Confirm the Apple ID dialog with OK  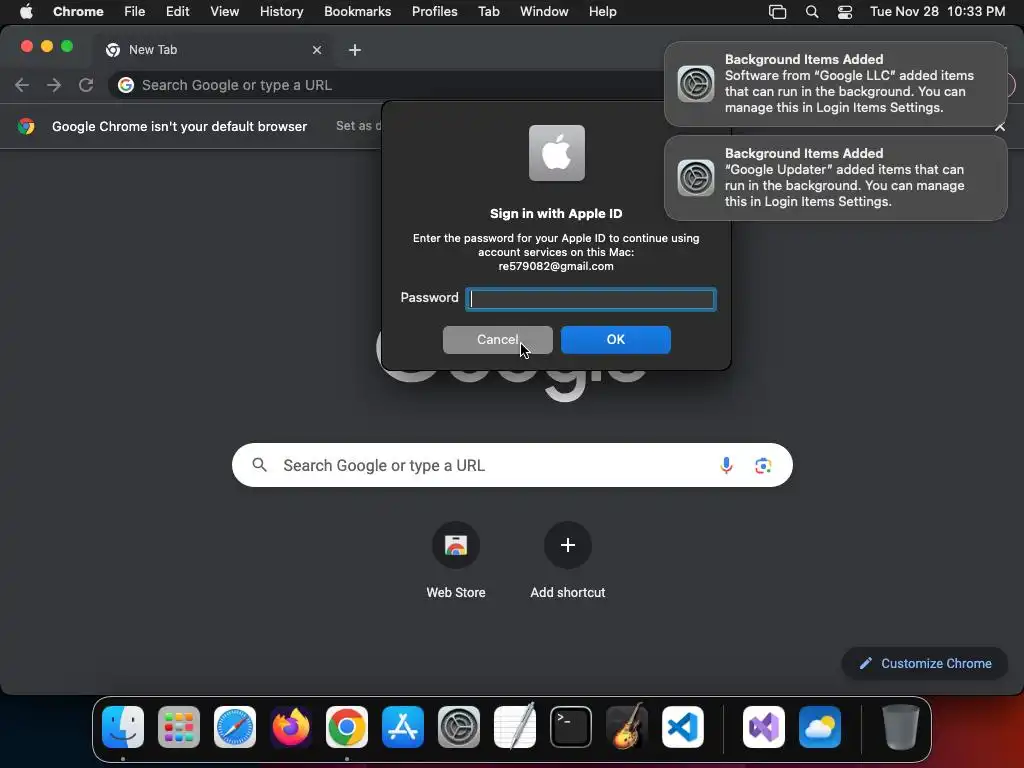616,340
